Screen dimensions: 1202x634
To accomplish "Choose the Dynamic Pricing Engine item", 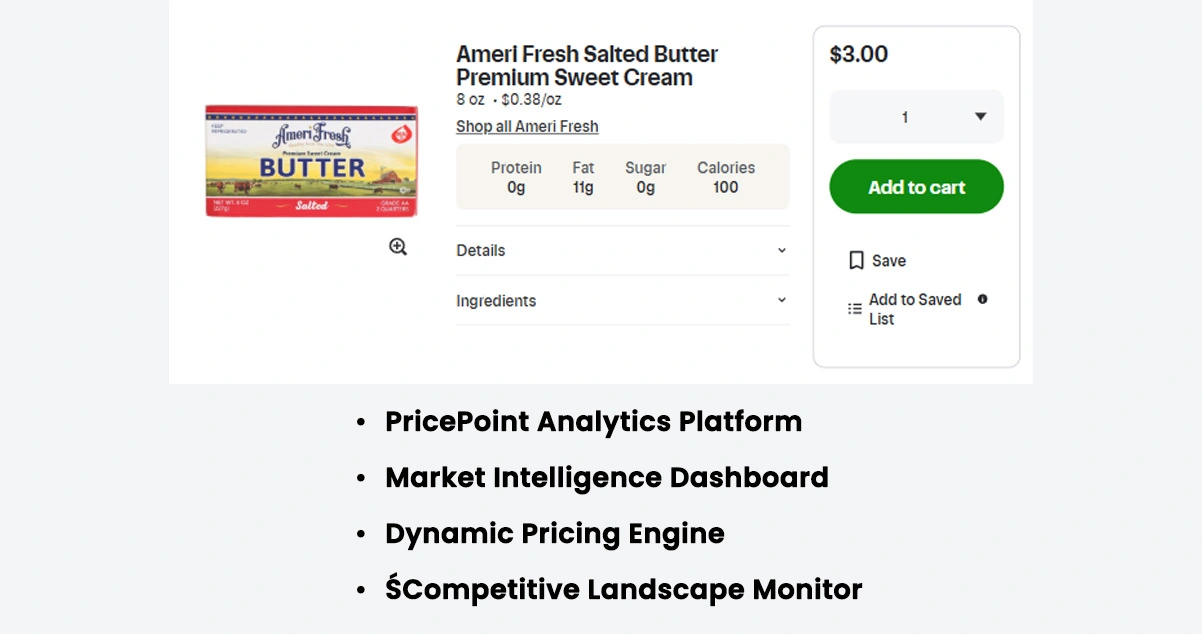I will pos(554,534).
